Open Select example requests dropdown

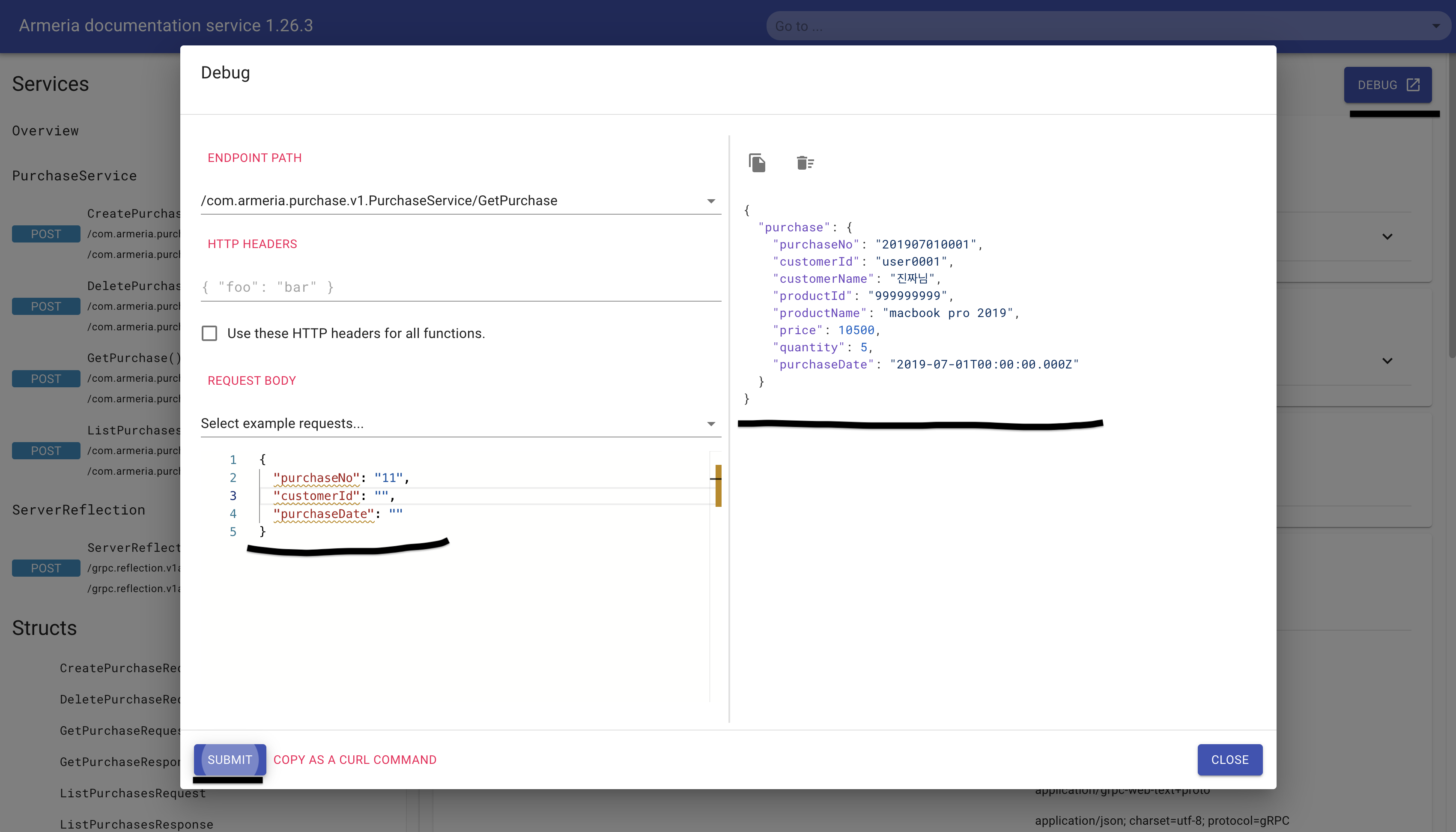[x=711, y=424]
